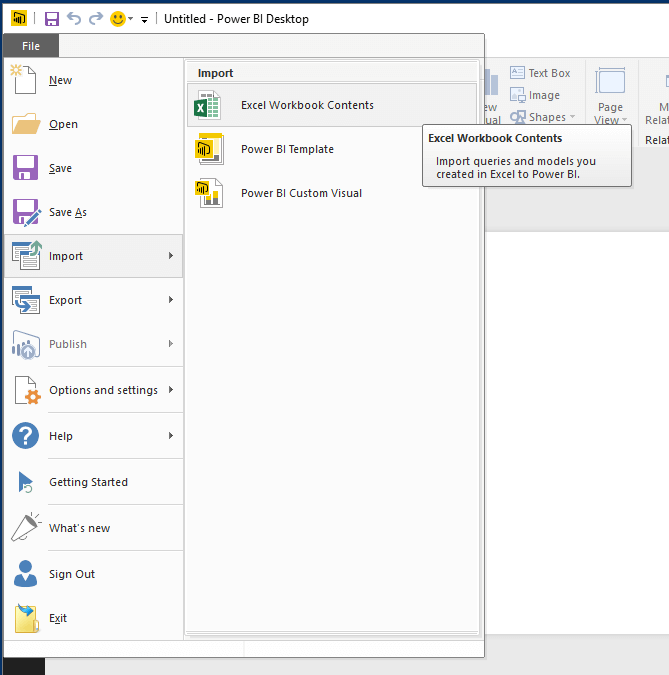Click the Import icon in File menu
The height and width of the screenshot is (675, 669).
tap(27, 256)
